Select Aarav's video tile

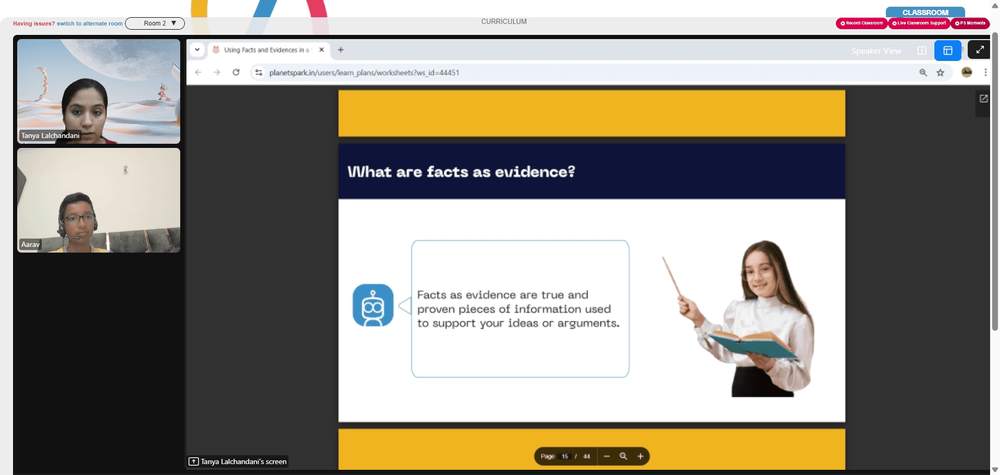(99, 200)
